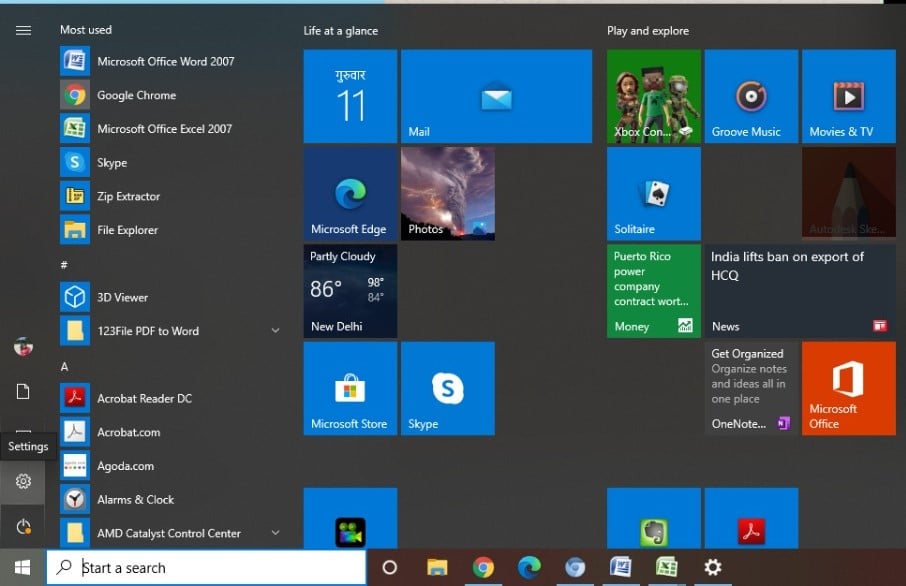The image size is (906, 586).
Task: Click the Power button
Action: [22, 524]
